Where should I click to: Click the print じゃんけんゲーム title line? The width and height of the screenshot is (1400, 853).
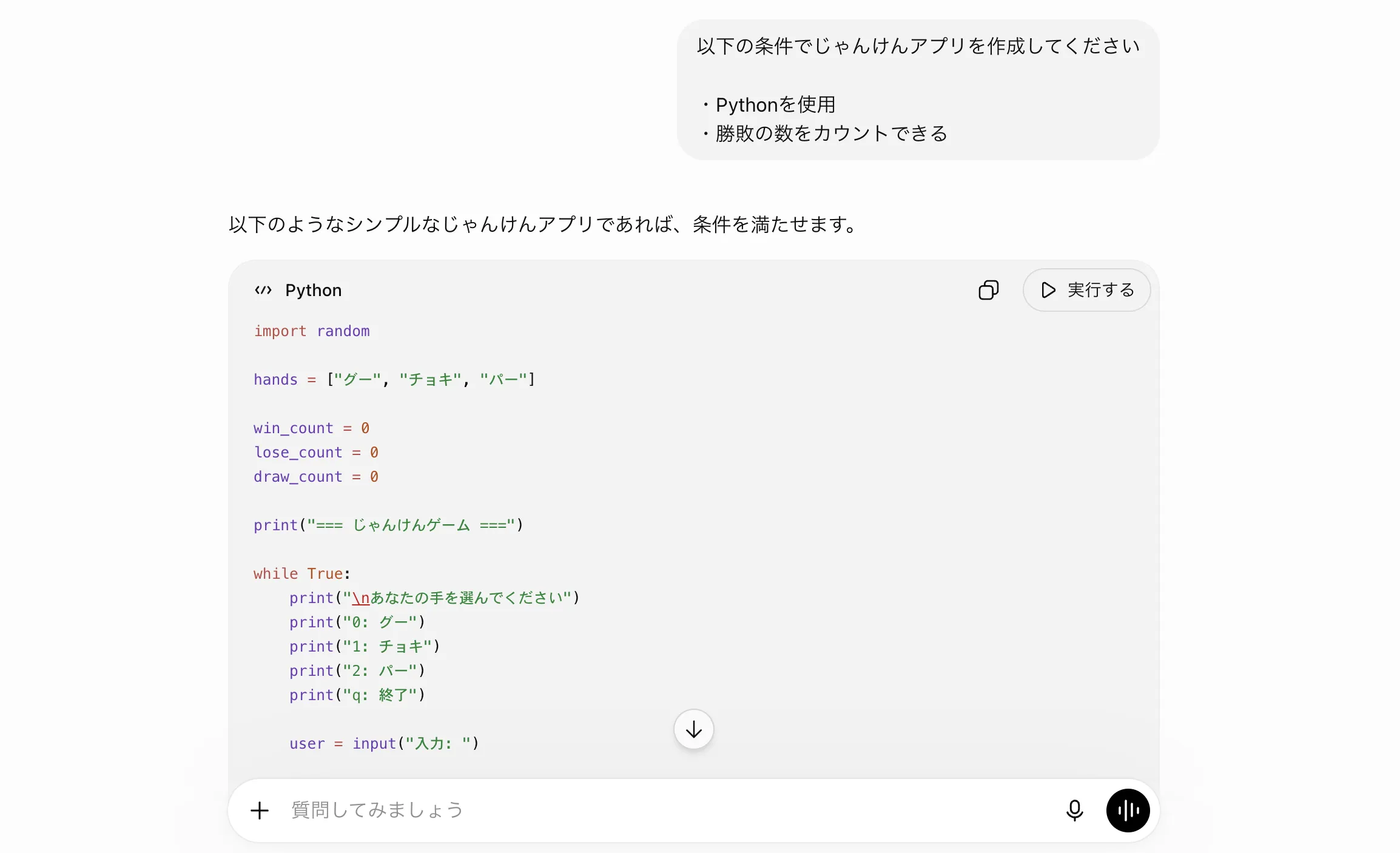[x=388, y=525]
